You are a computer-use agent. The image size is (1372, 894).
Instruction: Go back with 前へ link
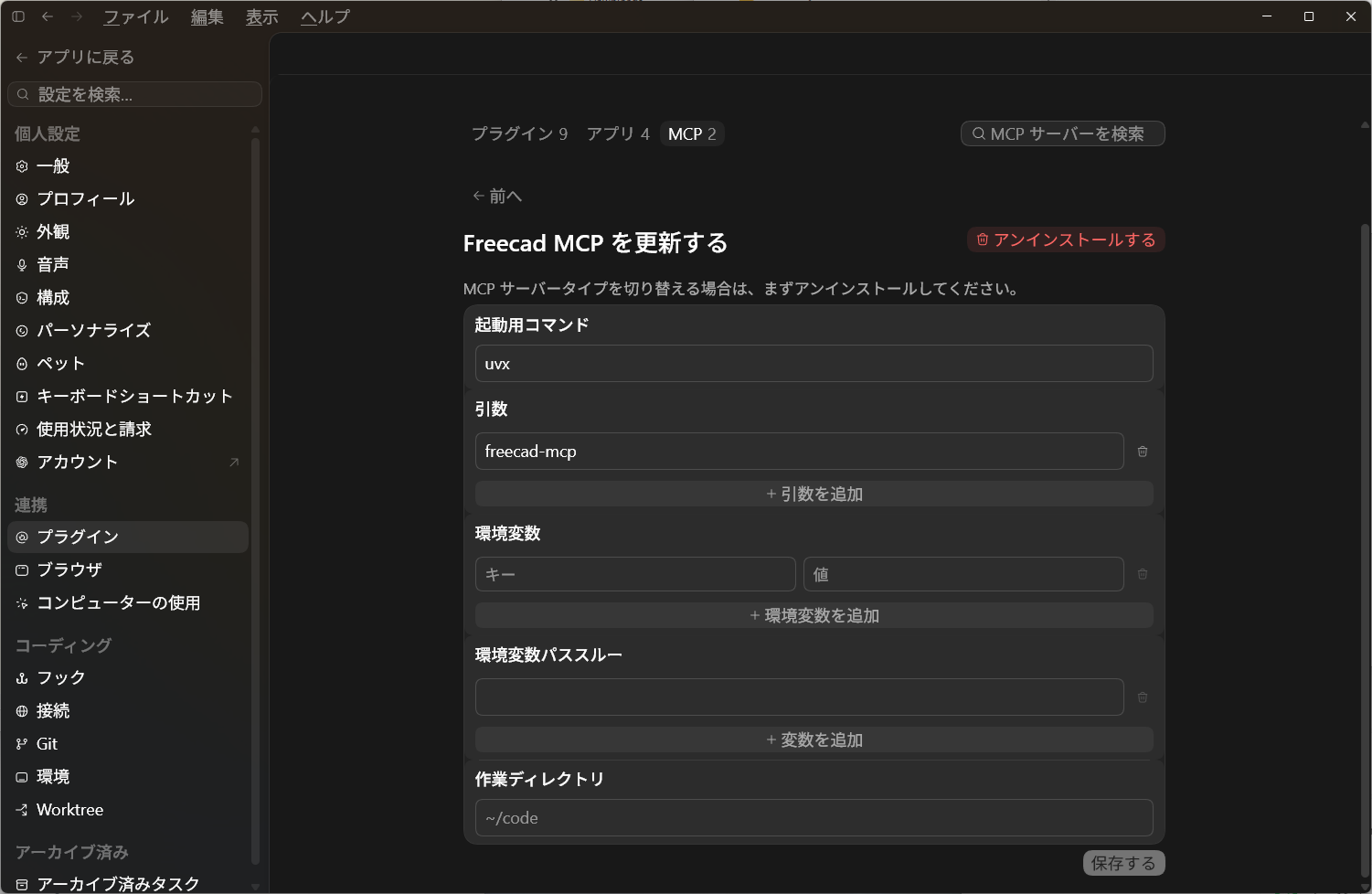click(497, 196)
